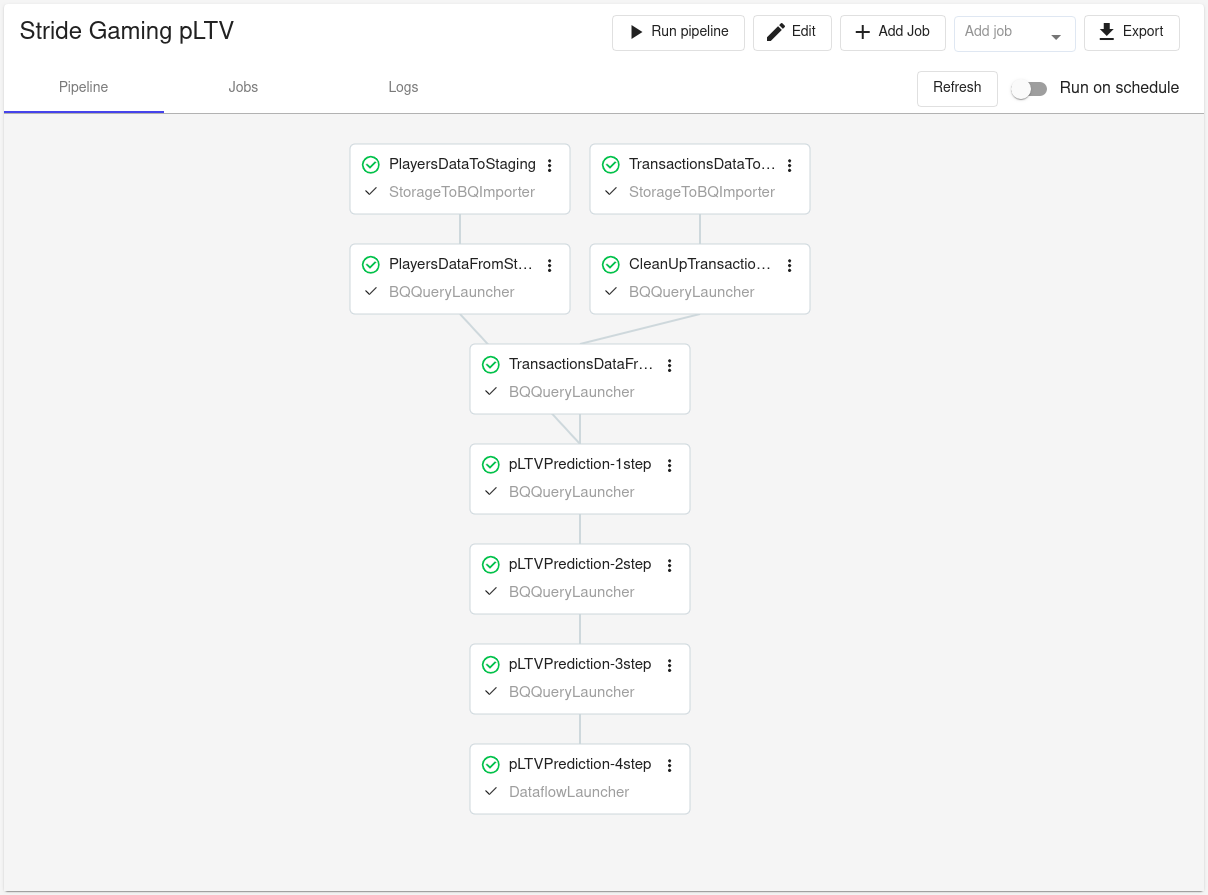Click the pencil icon in Edit button
The image size is (1208, 895).
pos(776,32)
